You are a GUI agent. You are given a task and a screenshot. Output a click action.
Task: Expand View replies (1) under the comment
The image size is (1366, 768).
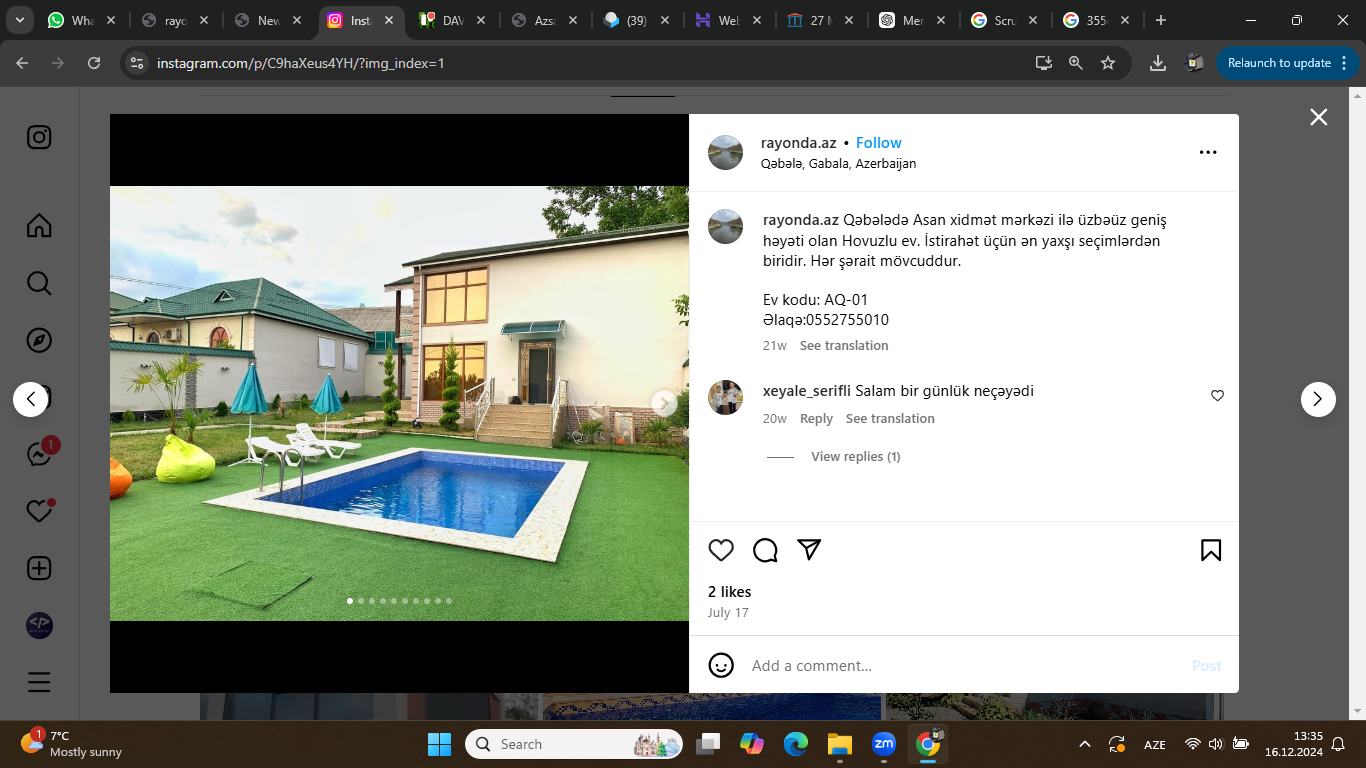pyautogui.click(x=855, y=457)
